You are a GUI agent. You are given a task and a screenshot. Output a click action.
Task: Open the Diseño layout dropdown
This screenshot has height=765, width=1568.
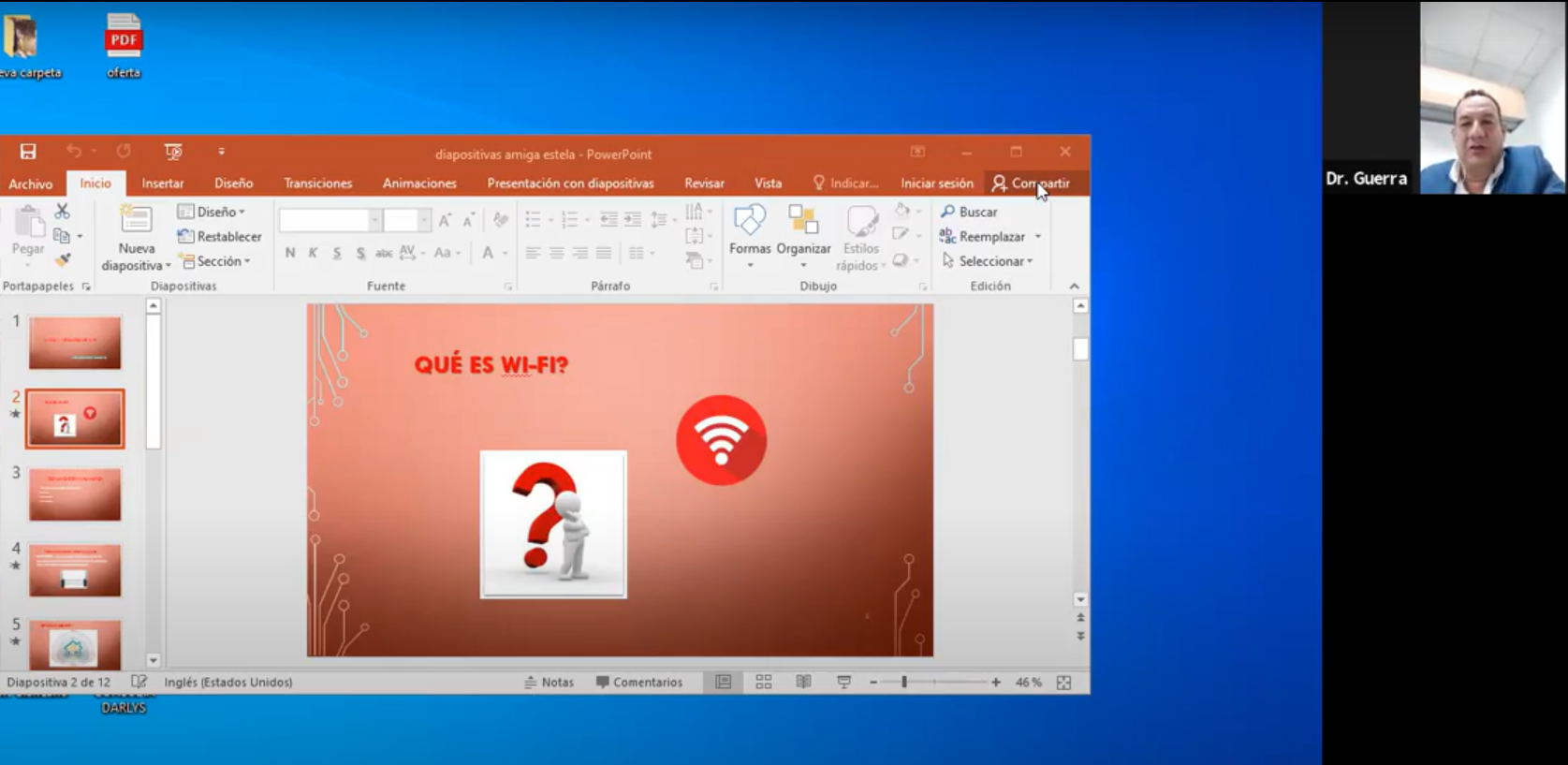[x=212, y=212]
